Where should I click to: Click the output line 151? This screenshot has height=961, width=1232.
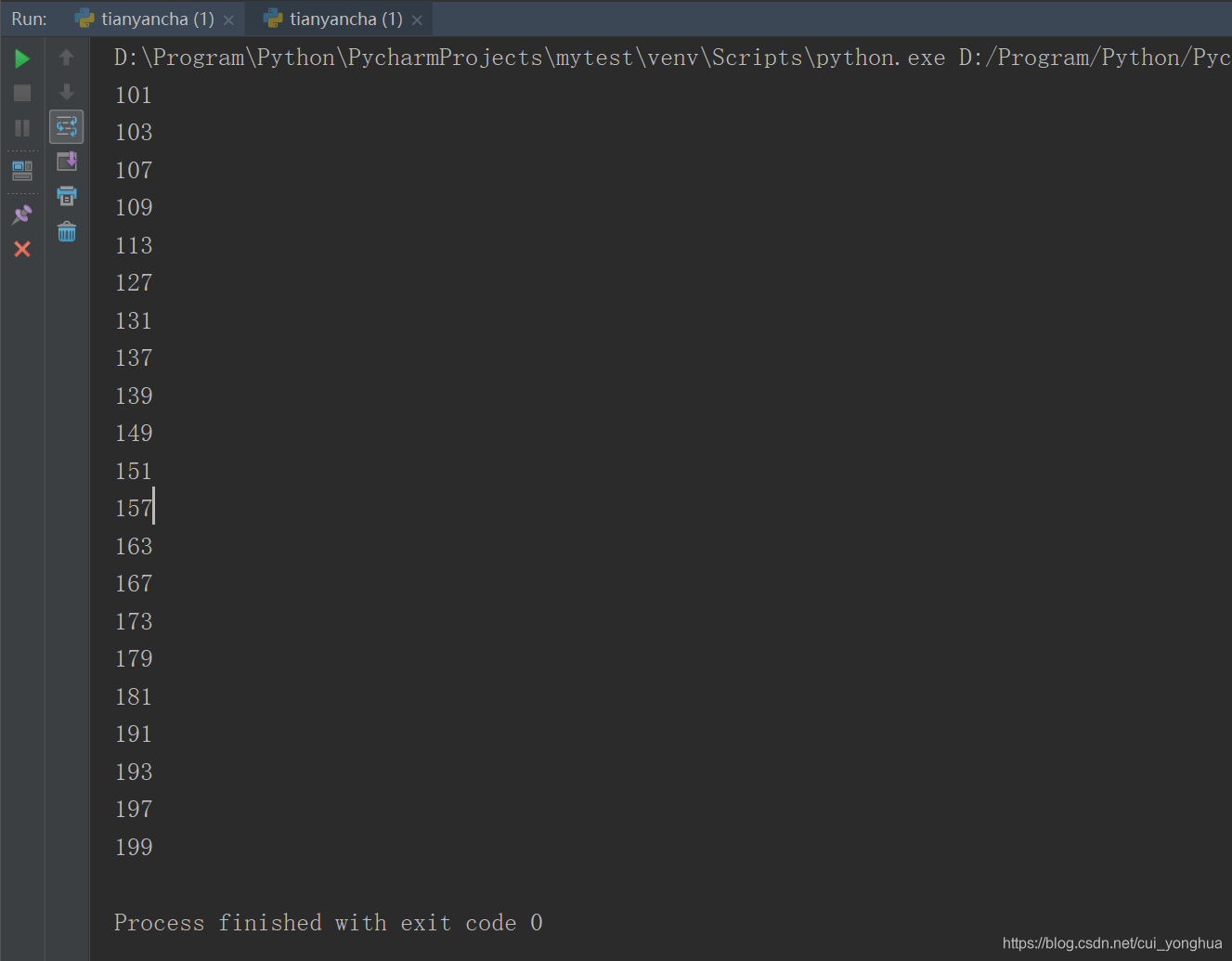pos(134,471)
